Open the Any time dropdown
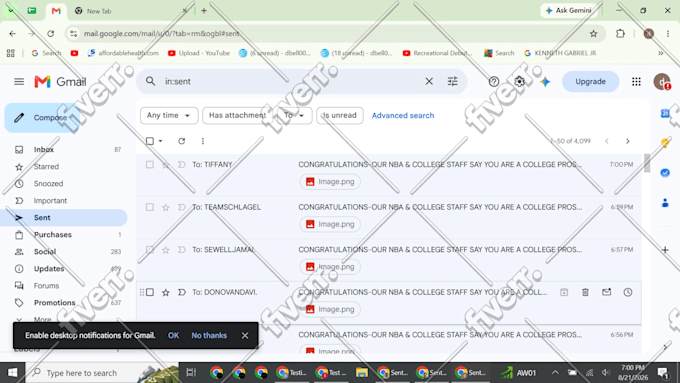 coord(169,115)
